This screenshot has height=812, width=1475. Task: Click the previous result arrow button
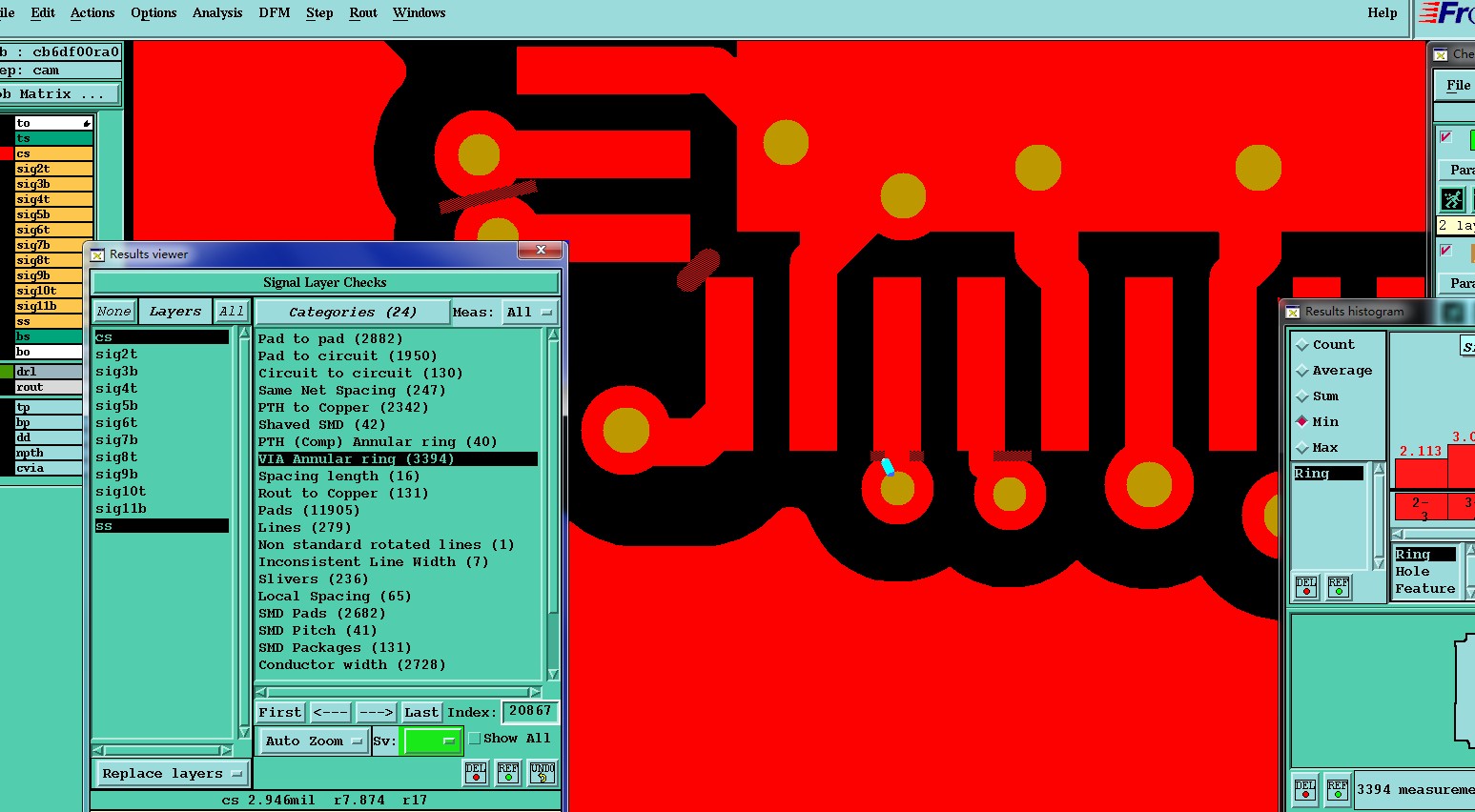pyautogui.click(x=330, y=712)
